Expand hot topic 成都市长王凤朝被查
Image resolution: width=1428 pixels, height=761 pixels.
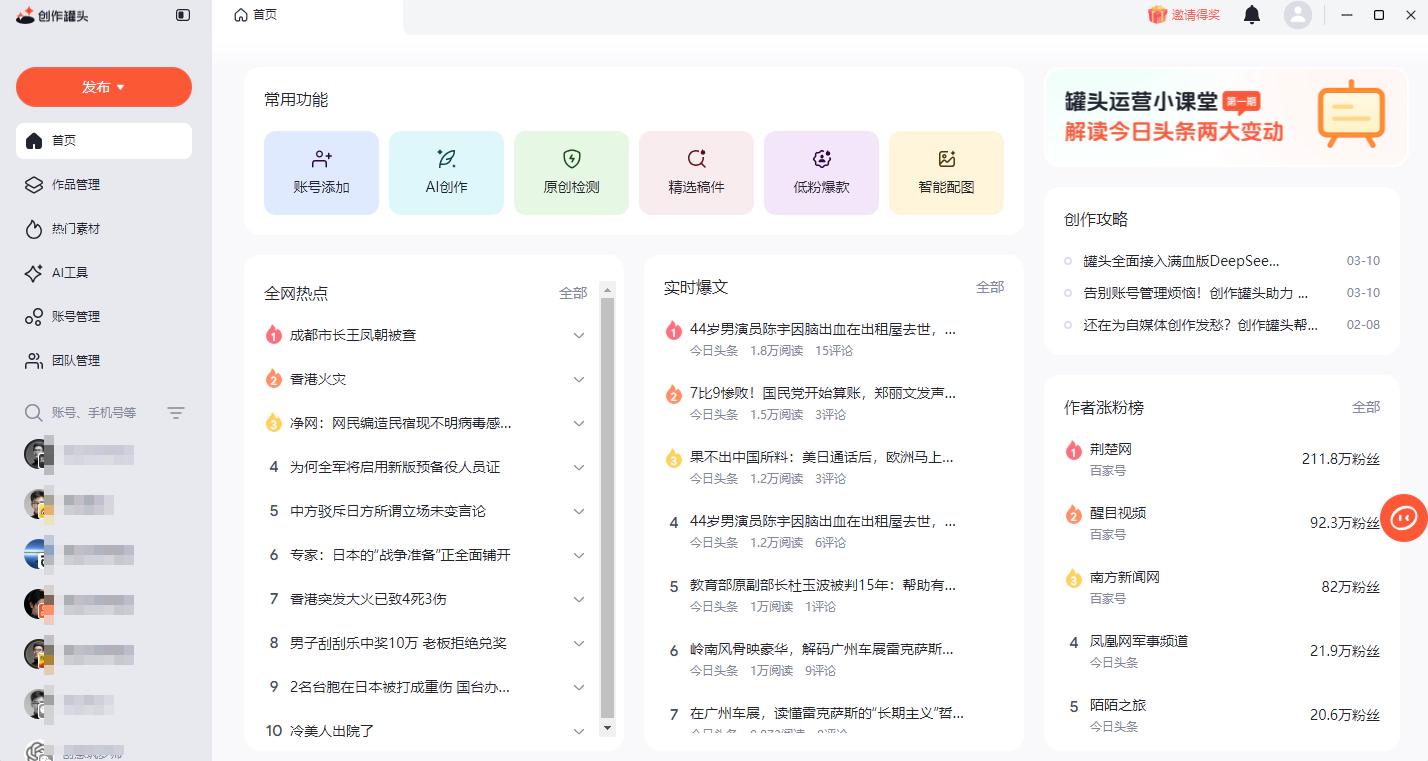[x=579, y=336]
